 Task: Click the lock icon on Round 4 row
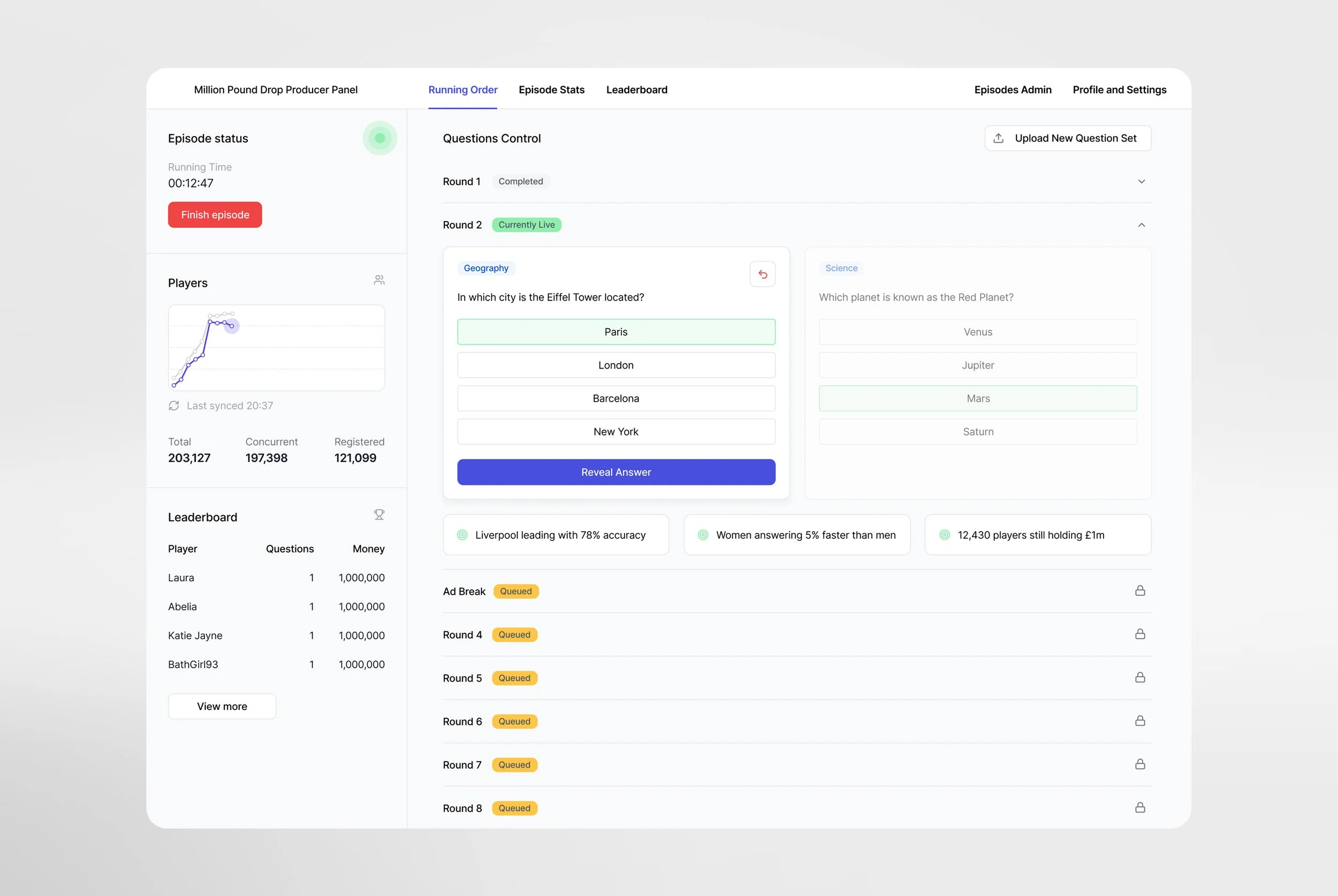tap(1139, 634)
